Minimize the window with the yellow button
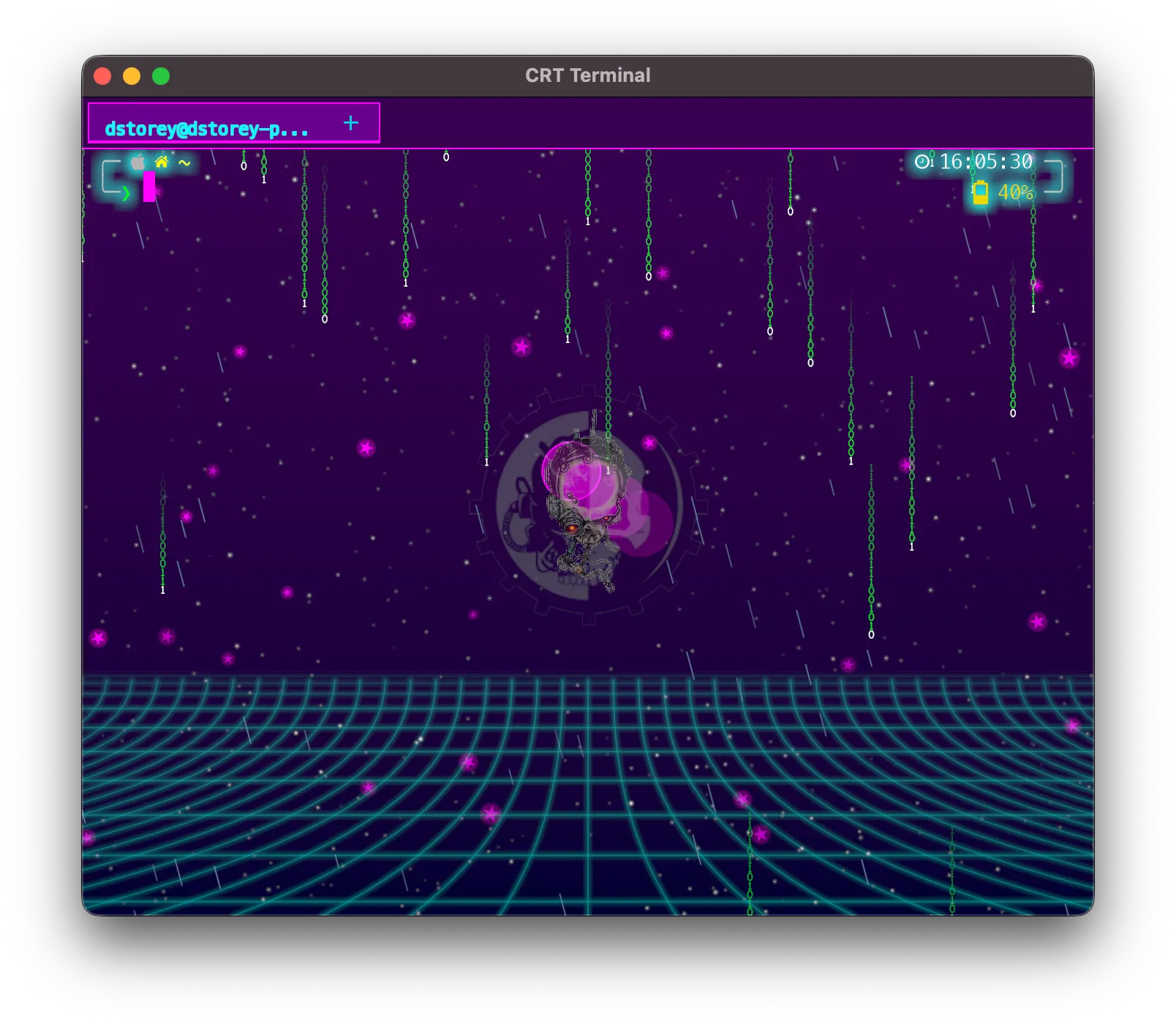 click(132, 76)
